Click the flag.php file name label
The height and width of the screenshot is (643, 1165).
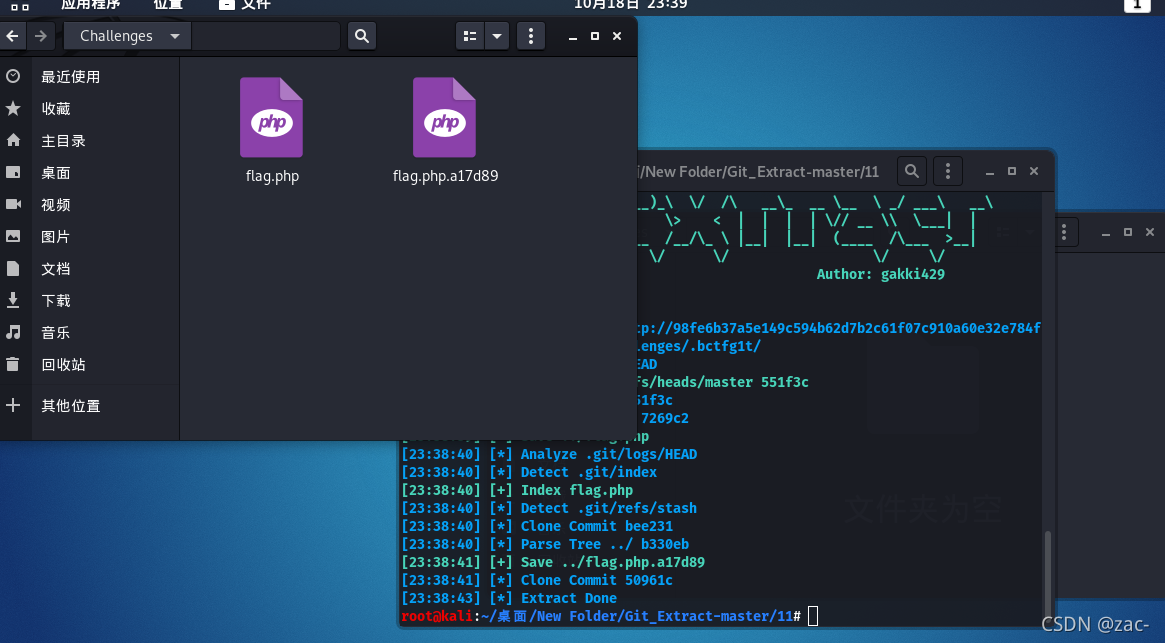pos(272,176)
